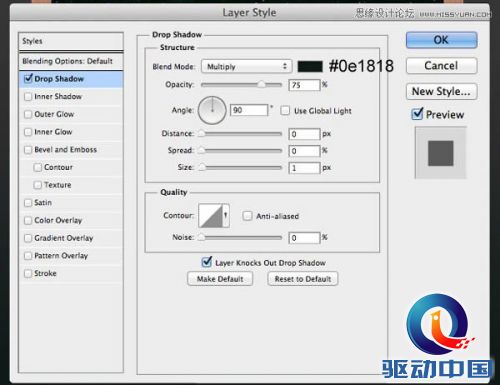The height and width of the screenshot is (385, 500).
Task: Open the New Style dialog button
Action: tap(441, 91)
